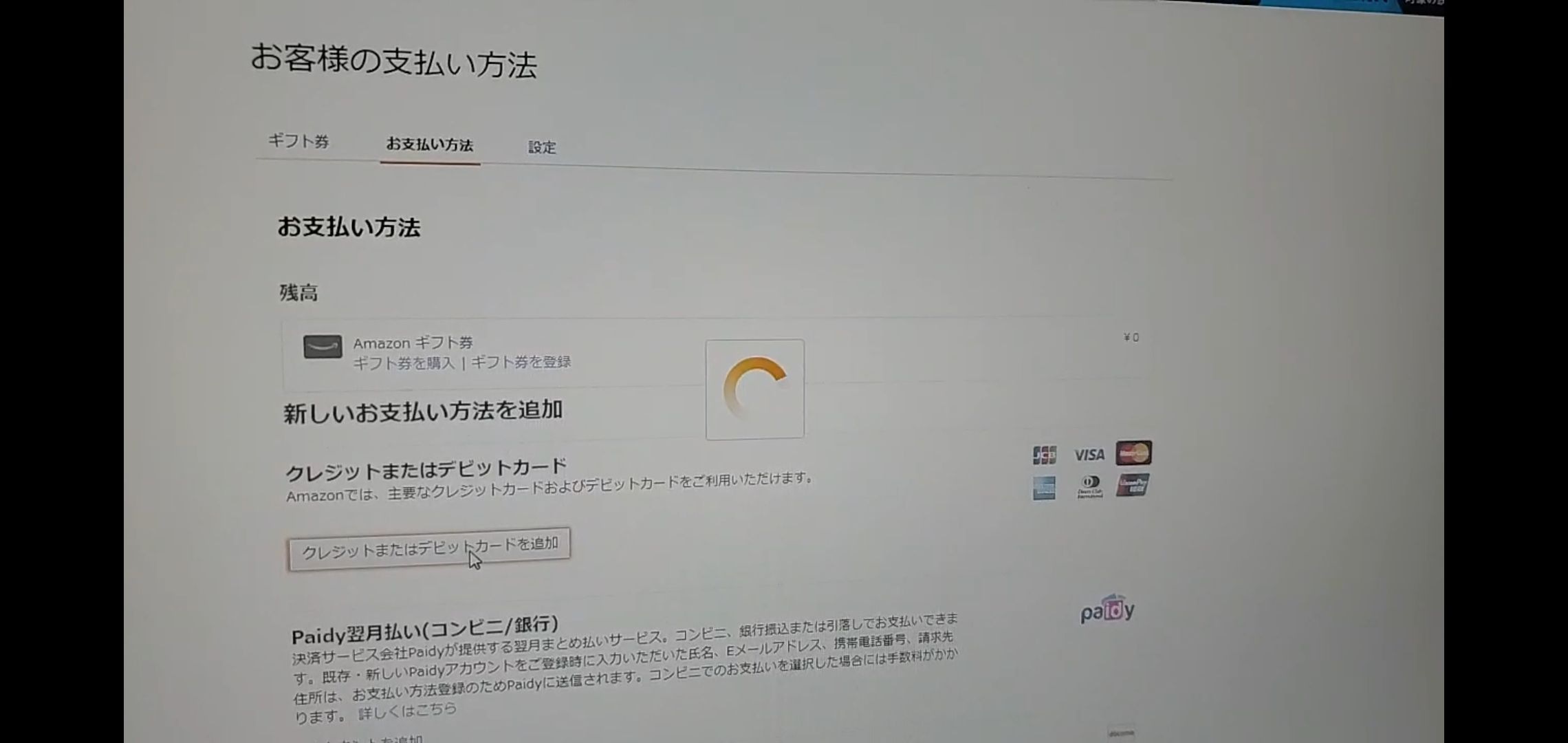This screenshot has width=1568, height=743.
Task: Click the 新しいお支払い方法を追加 heading
Action: [x=423, y=411]
